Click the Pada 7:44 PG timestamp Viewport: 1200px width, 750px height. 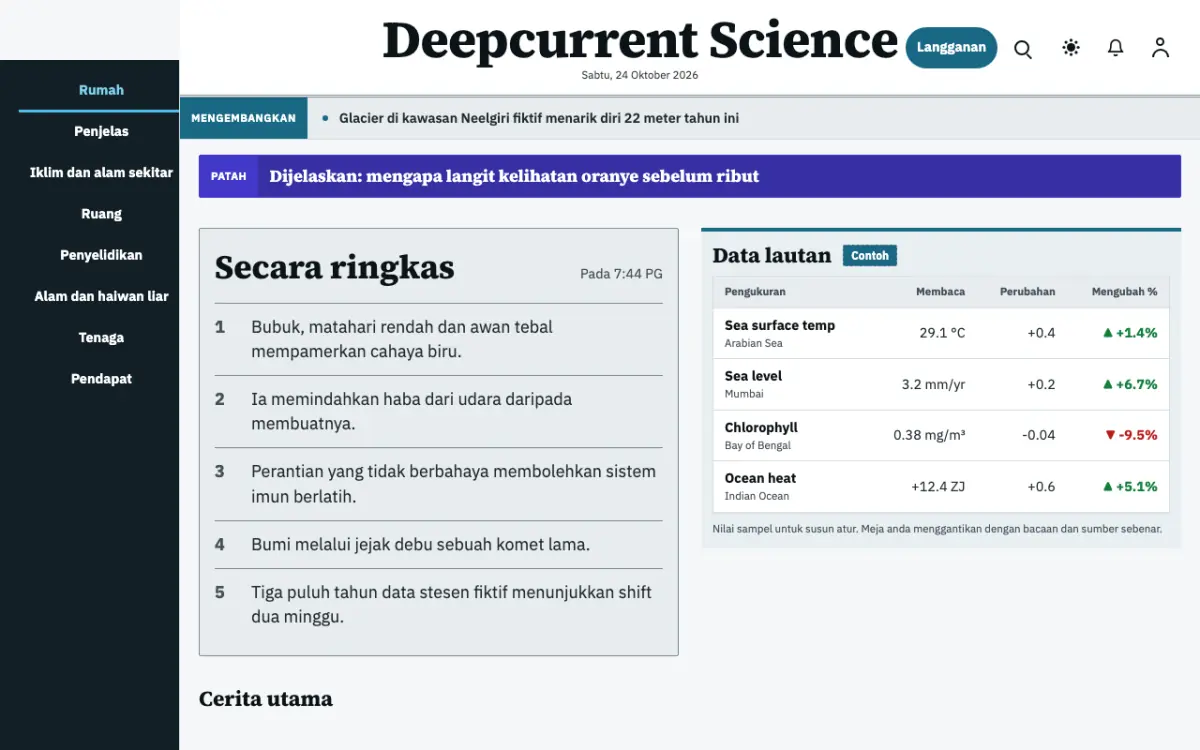coord(621,274)
